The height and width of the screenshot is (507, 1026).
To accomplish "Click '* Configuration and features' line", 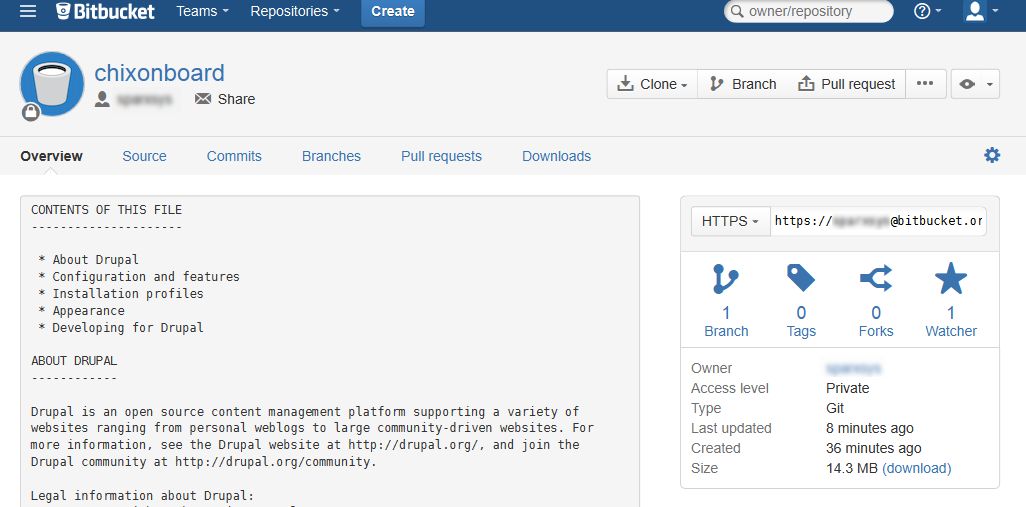I will tap(139, 277).
